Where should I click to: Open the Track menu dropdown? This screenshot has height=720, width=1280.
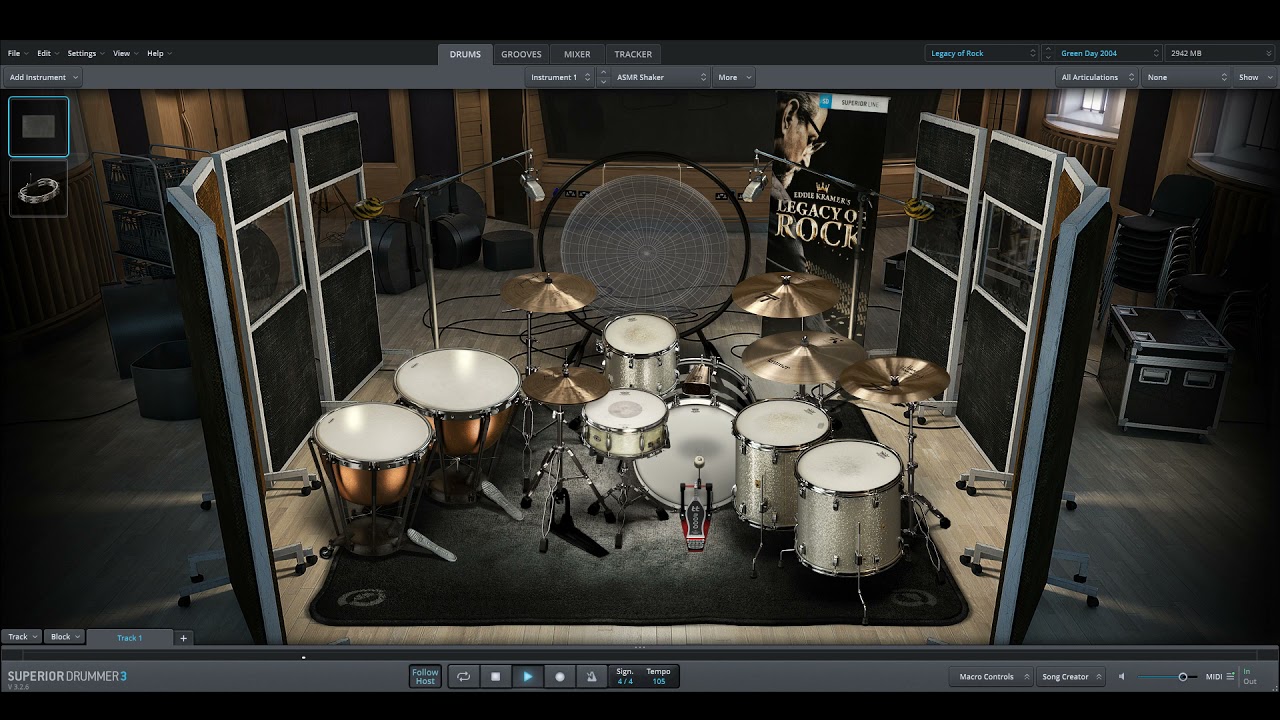22,637
